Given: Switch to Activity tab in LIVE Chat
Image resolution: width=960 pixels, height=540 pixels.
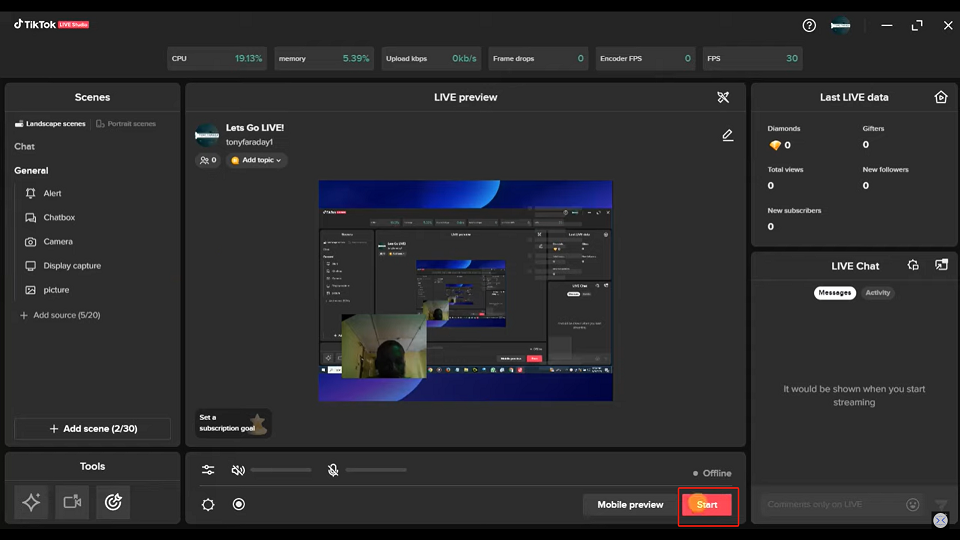Looking at the screenshot, I should 877,293.
